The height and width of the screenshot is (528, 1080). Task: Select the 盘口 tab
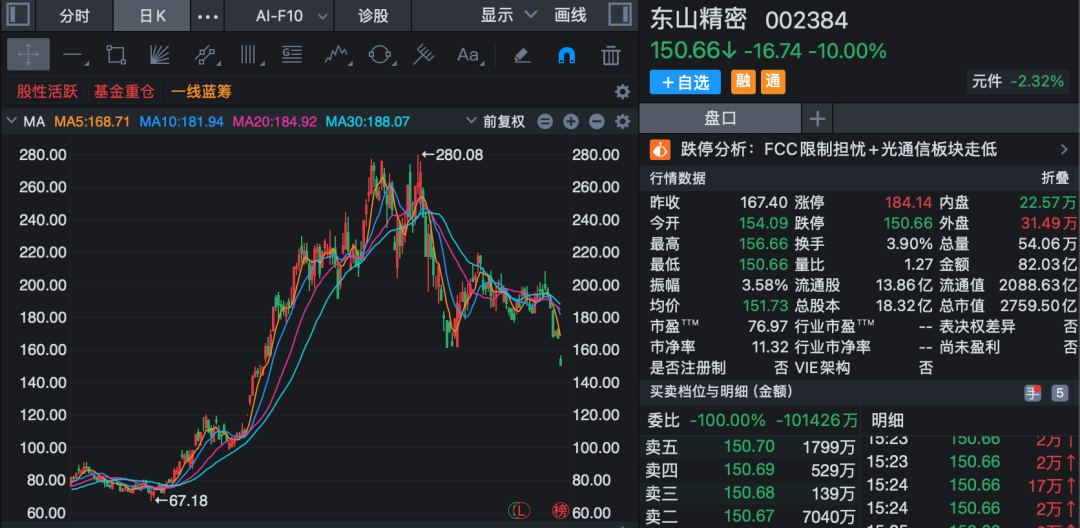pos(720,118)
